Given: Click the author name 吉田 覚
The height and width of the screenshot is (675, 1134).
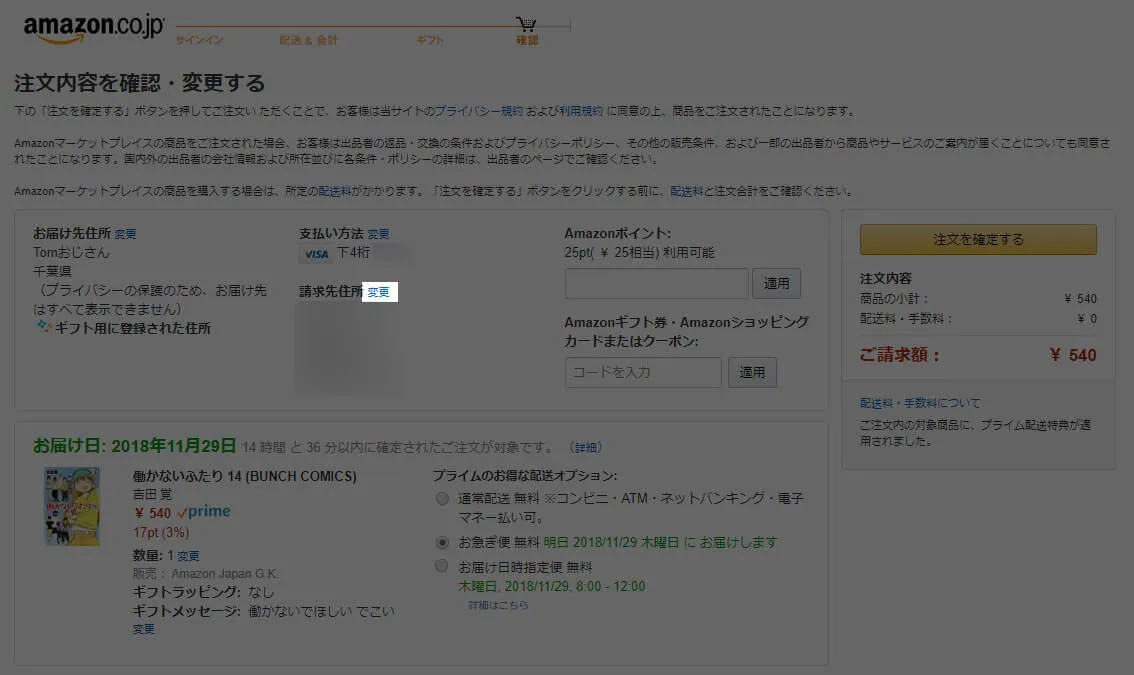Looking at the screenshot, I should tap(153, 494).
